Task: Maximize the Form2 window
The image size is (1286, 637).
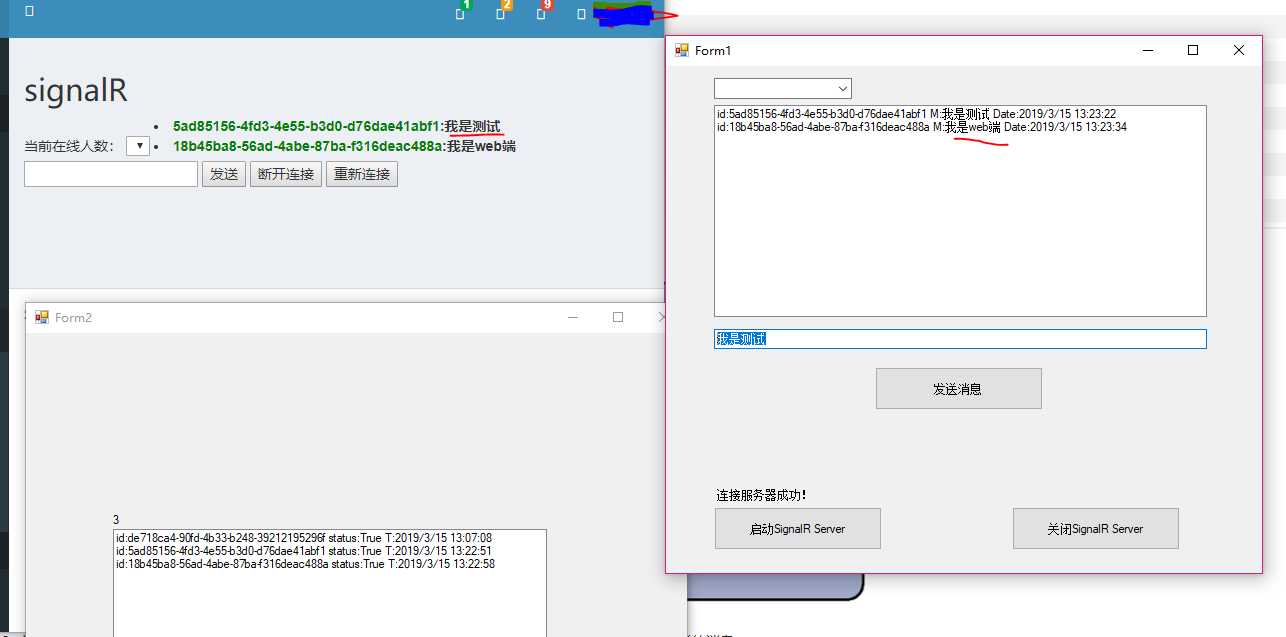Action: tap(618, 317)
